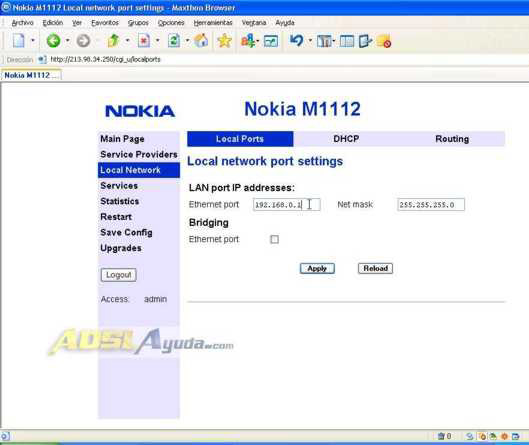Click the tile windows layout icon
The image size is (529, 445).
pyautogui.click(x=324, y=41)
